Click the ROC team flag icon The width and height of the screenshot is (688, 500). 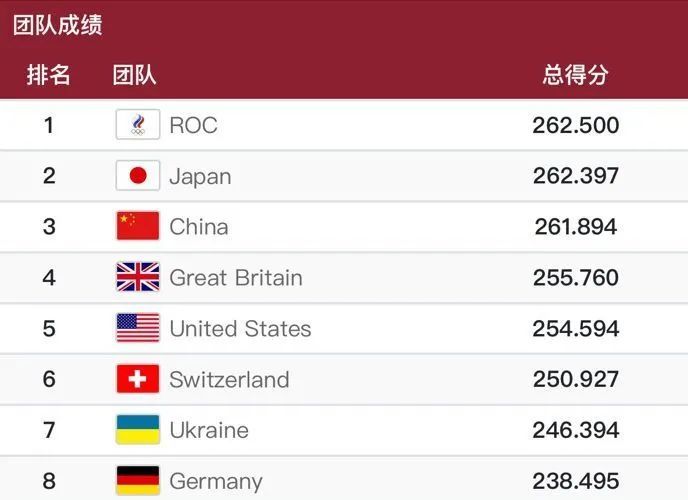137,125
